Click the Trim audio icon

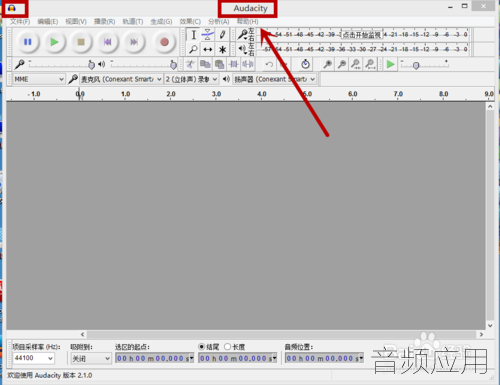(x=233, y=64)
